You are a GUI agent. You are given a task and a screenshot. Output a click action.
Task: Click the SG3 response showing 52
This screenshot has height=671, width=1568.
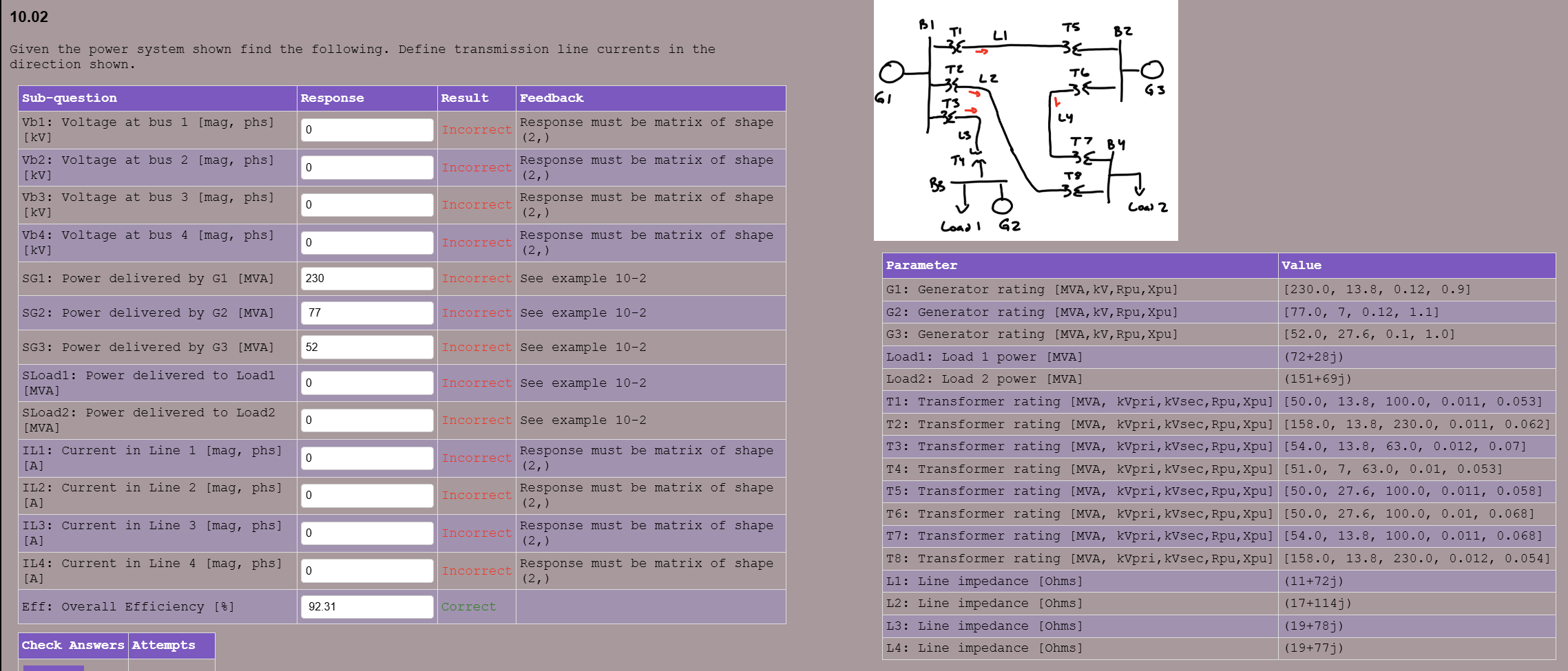(x=367, y=347)
